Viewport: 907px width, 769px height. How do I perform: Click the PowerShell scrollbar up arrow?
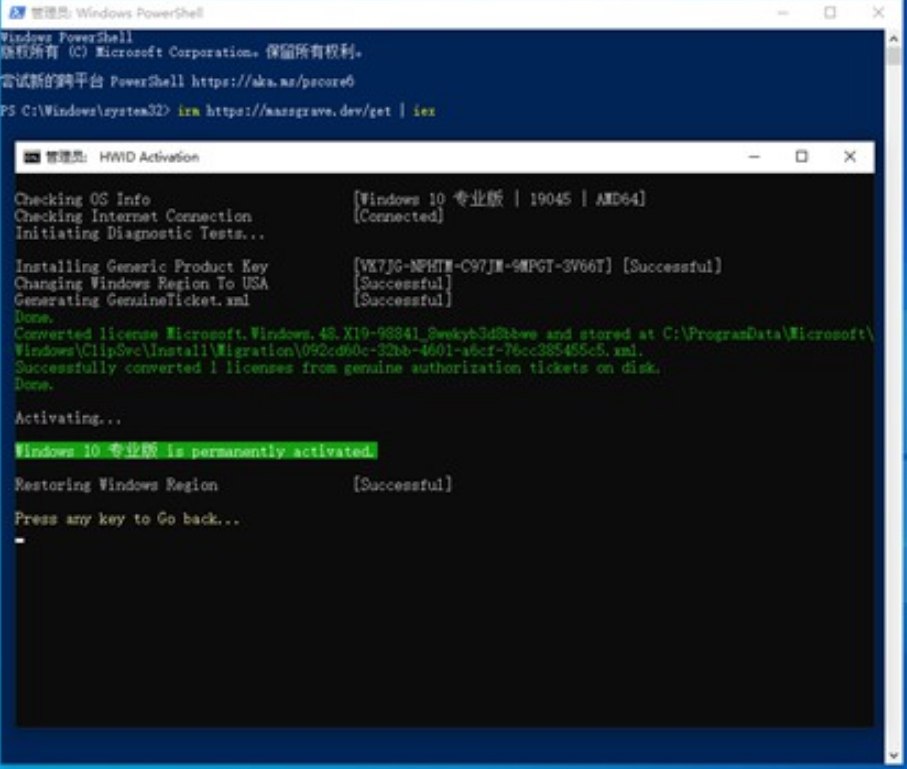coord(895,37)
